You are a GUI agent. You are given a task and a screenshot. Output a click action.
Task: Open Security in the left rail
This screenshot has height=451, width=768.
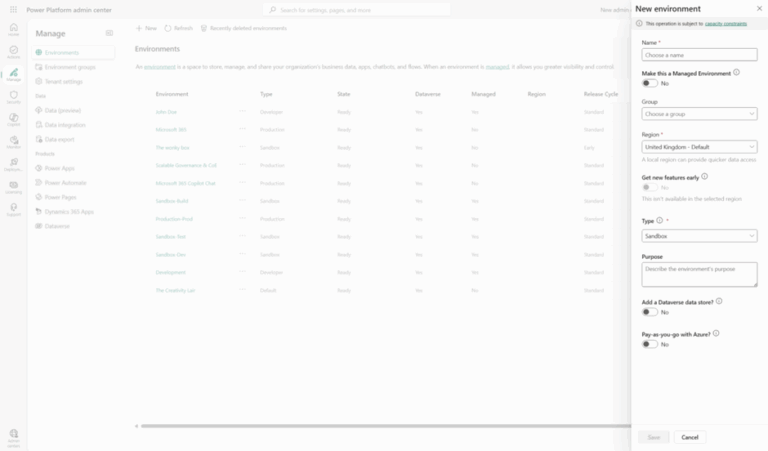(x=14, y=97)
